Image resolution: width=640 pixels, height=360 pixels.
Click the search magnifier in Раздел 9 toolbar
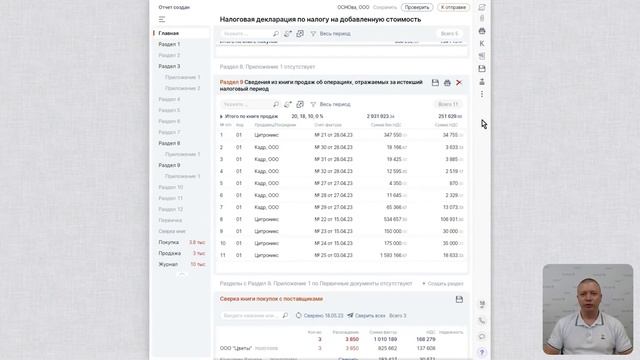[x=276, y=104]
